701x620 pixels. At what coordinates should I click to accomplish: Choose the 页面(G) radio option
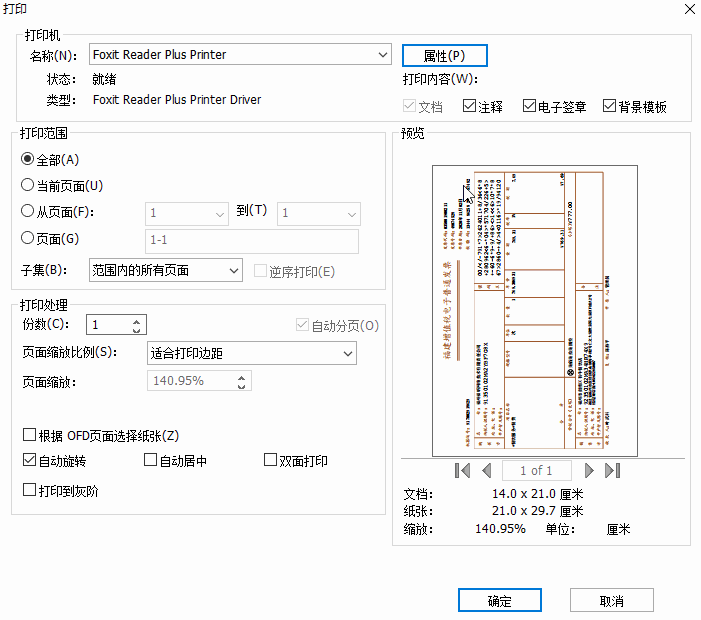28,238
